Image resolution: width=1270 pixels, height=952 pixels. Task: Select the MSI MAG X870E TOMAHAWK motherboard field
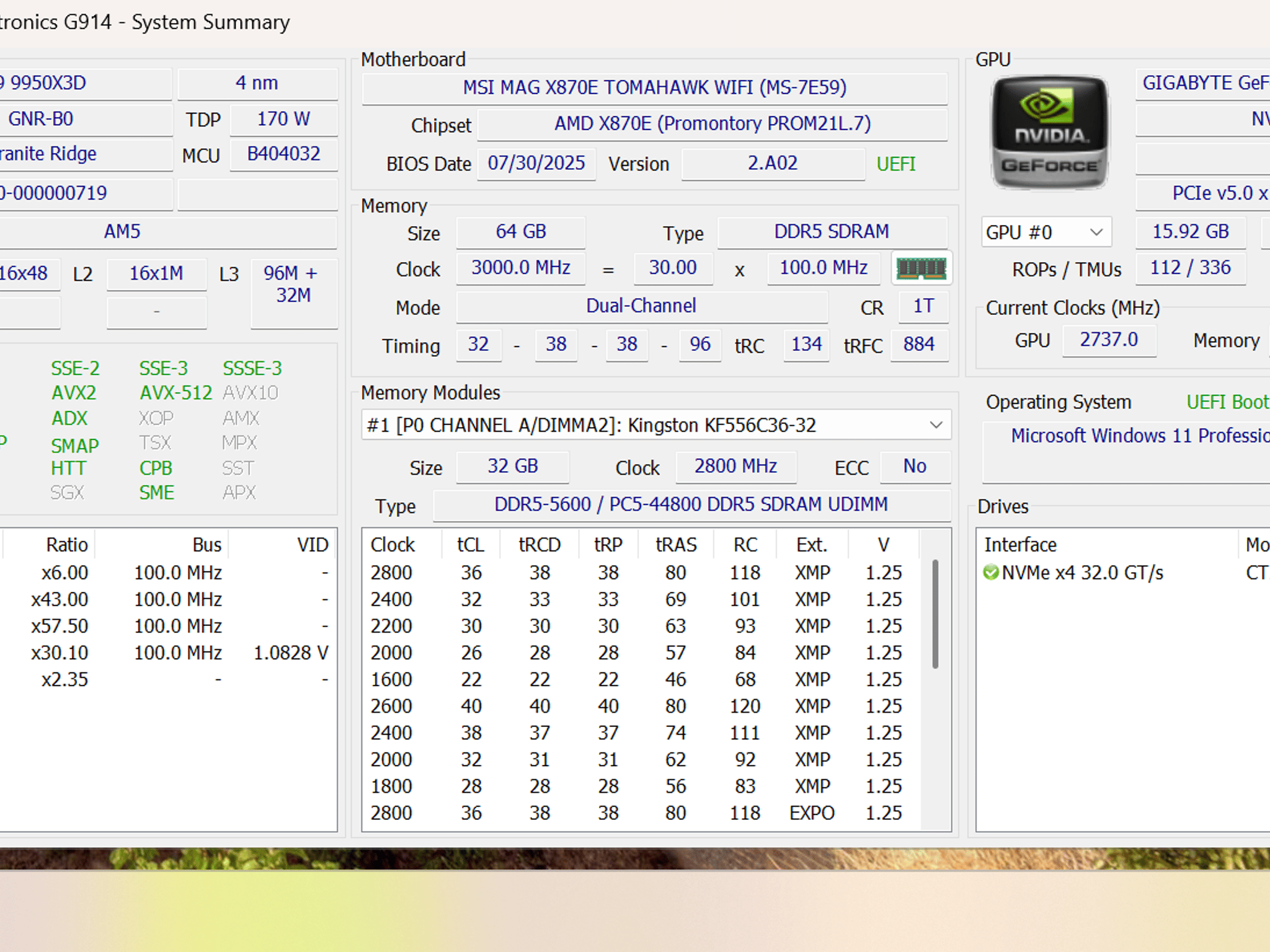[654, 87]
